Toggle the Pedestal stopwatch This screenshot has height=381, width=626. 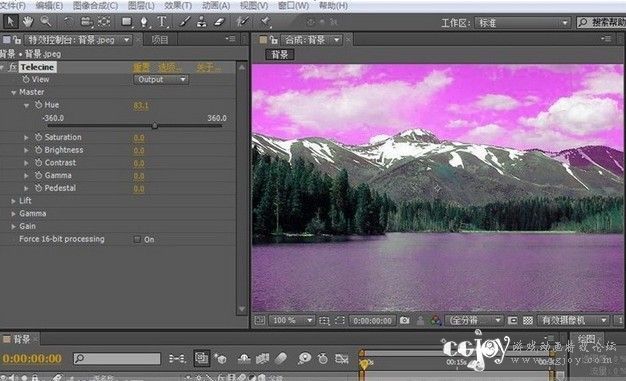pyautogui.click(x=38, y=188)
